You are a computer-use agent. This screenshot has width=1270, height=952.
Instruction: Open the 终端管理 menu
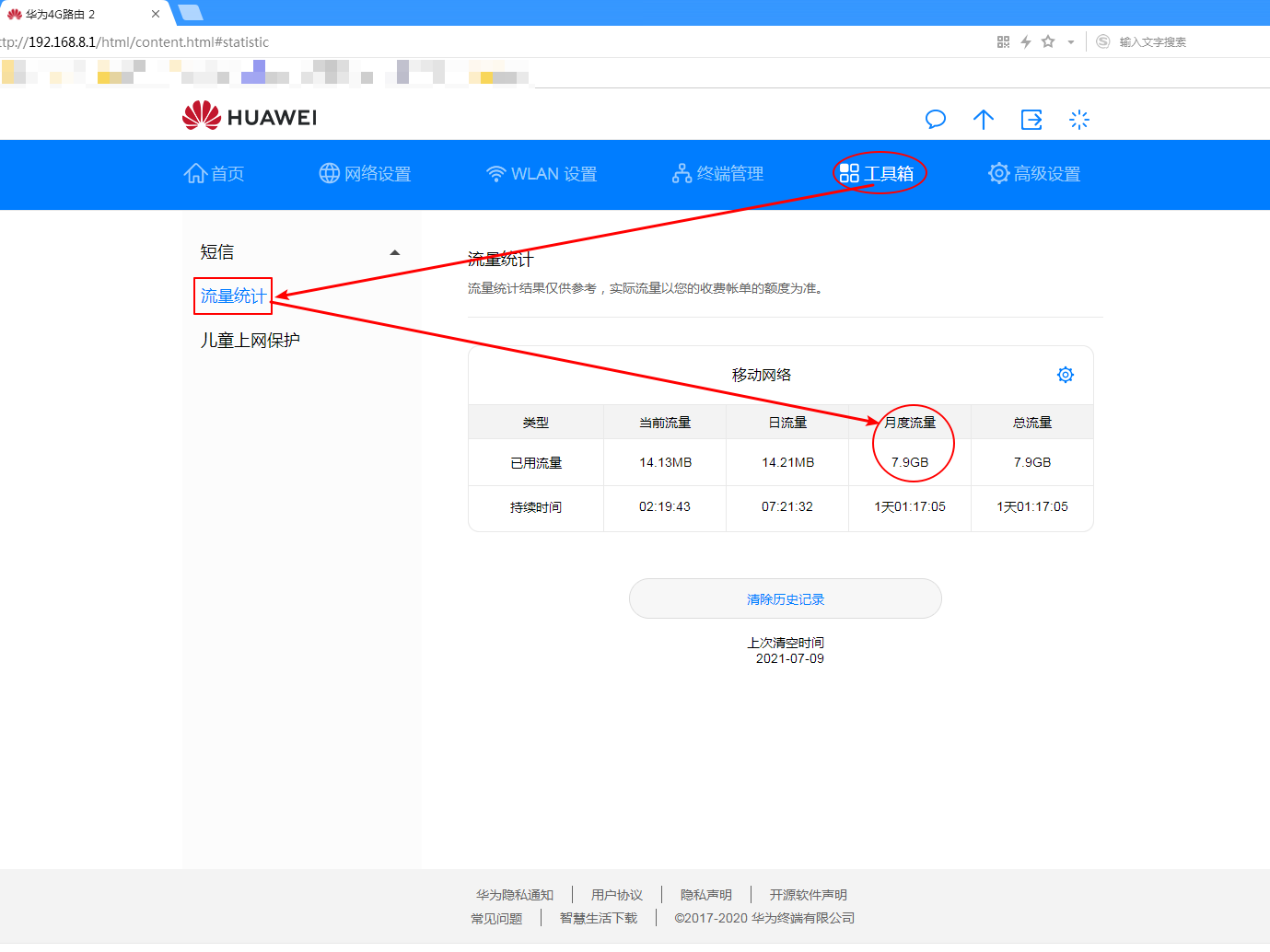click(x=717, y=174)
